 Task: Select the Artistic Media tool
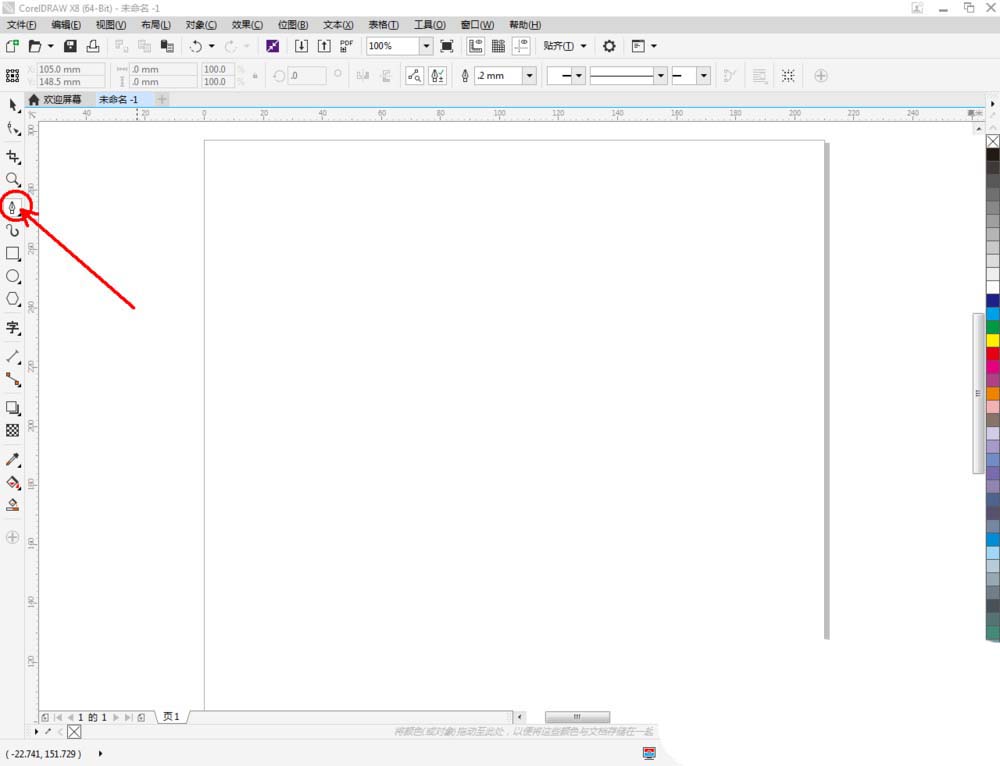pos(13,230)
